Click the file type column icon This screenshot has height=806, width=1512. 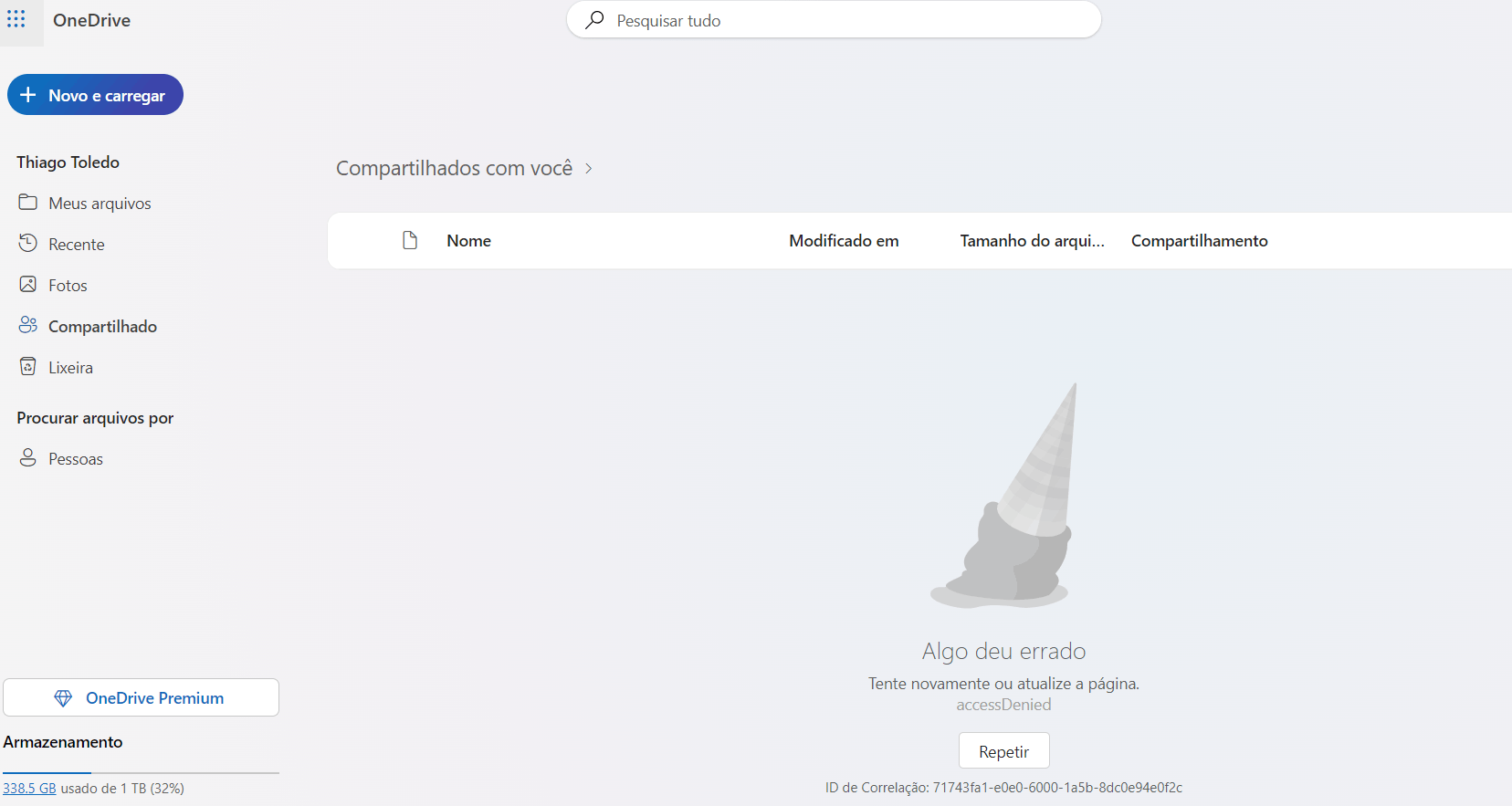(410, 240)
